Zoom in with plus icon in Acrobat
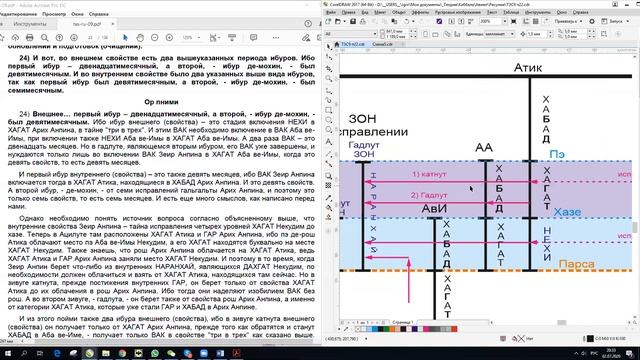The height and width of the screenshot is (360, 640). (169, 38)
